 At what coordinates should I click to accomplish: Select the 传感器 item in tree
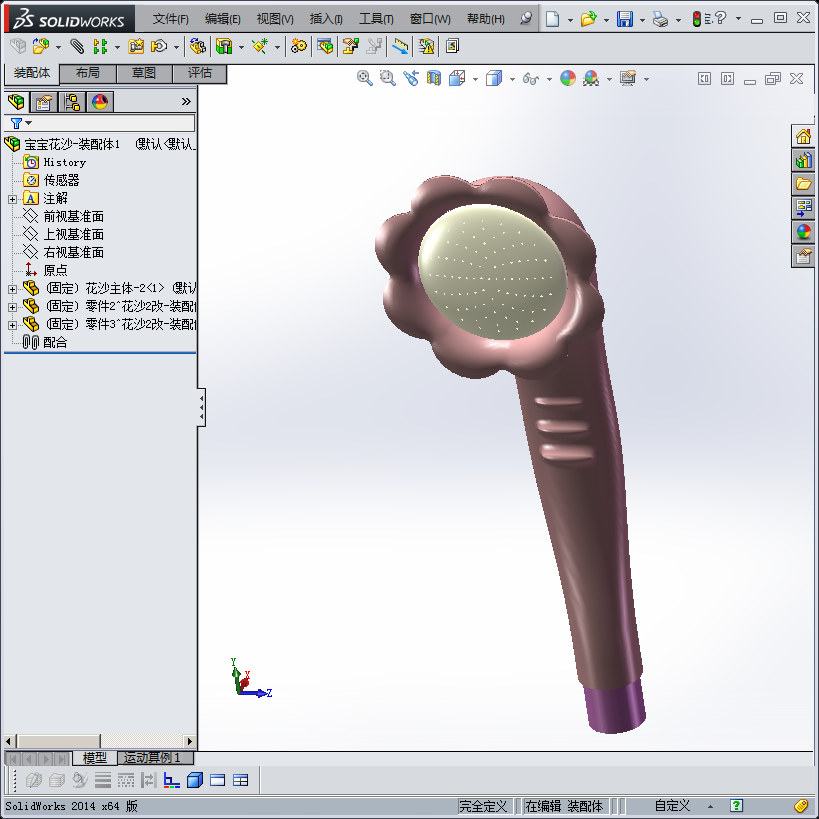61,180
